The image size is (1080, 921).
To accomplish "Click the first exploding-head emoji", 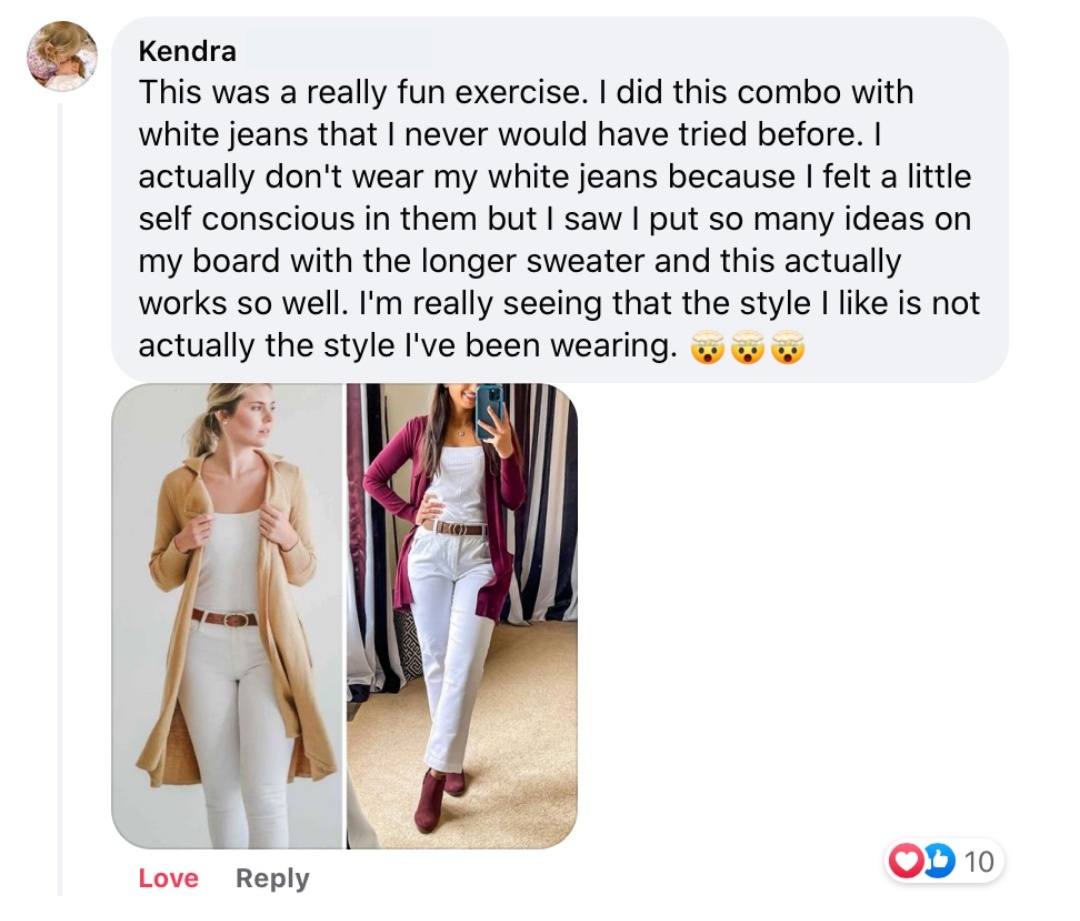I will (x=706, y=348).
